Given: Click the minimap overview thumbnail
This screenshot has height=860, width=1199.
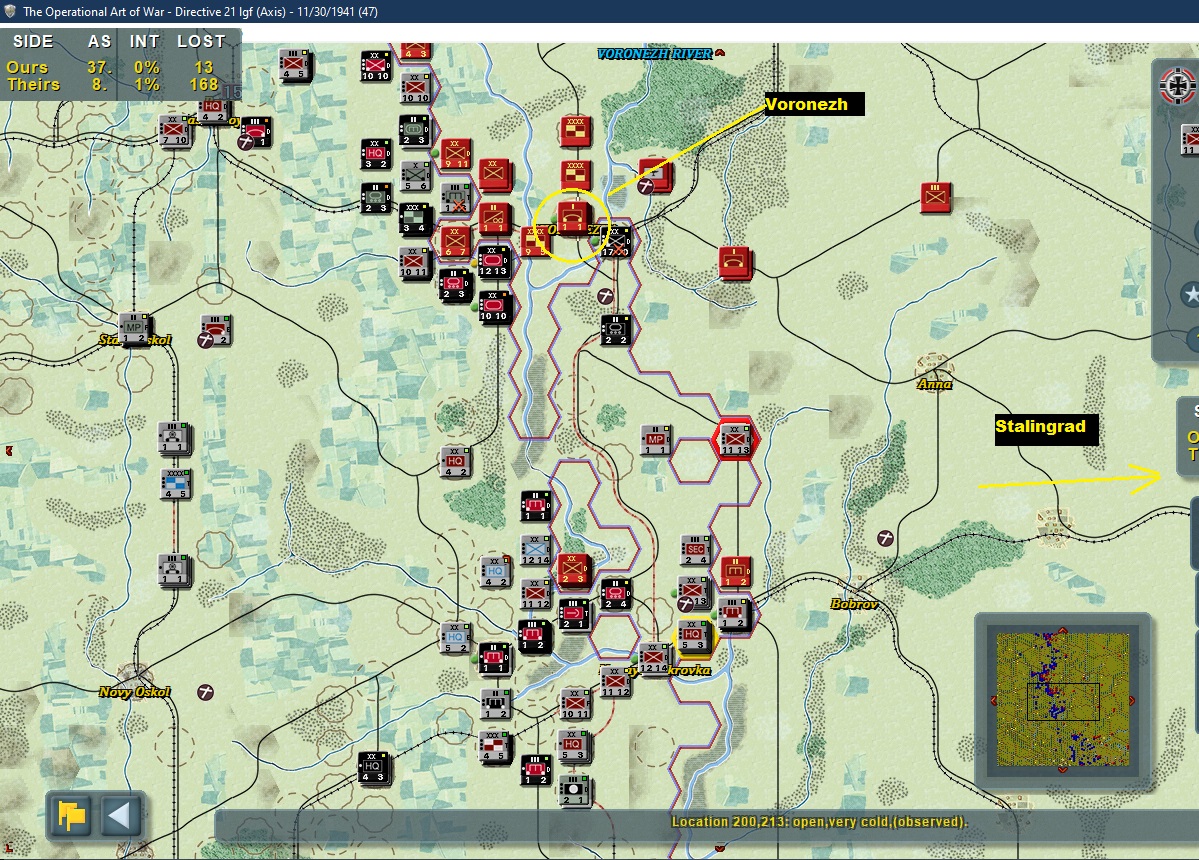Looking at the screenshot, I should [x=1063, y=699].
